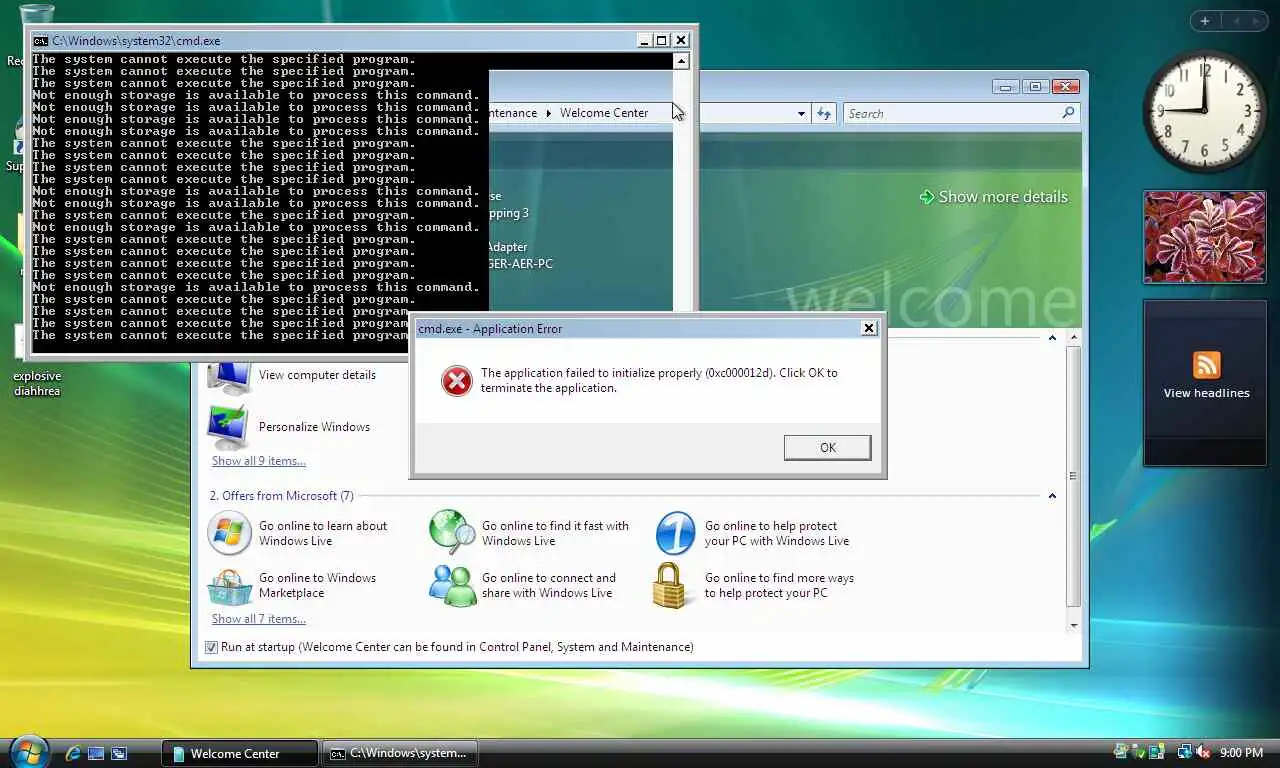1280x768 pixels.
Task: Click the Personalize Windows icon
Action: (x=229, y=428)
